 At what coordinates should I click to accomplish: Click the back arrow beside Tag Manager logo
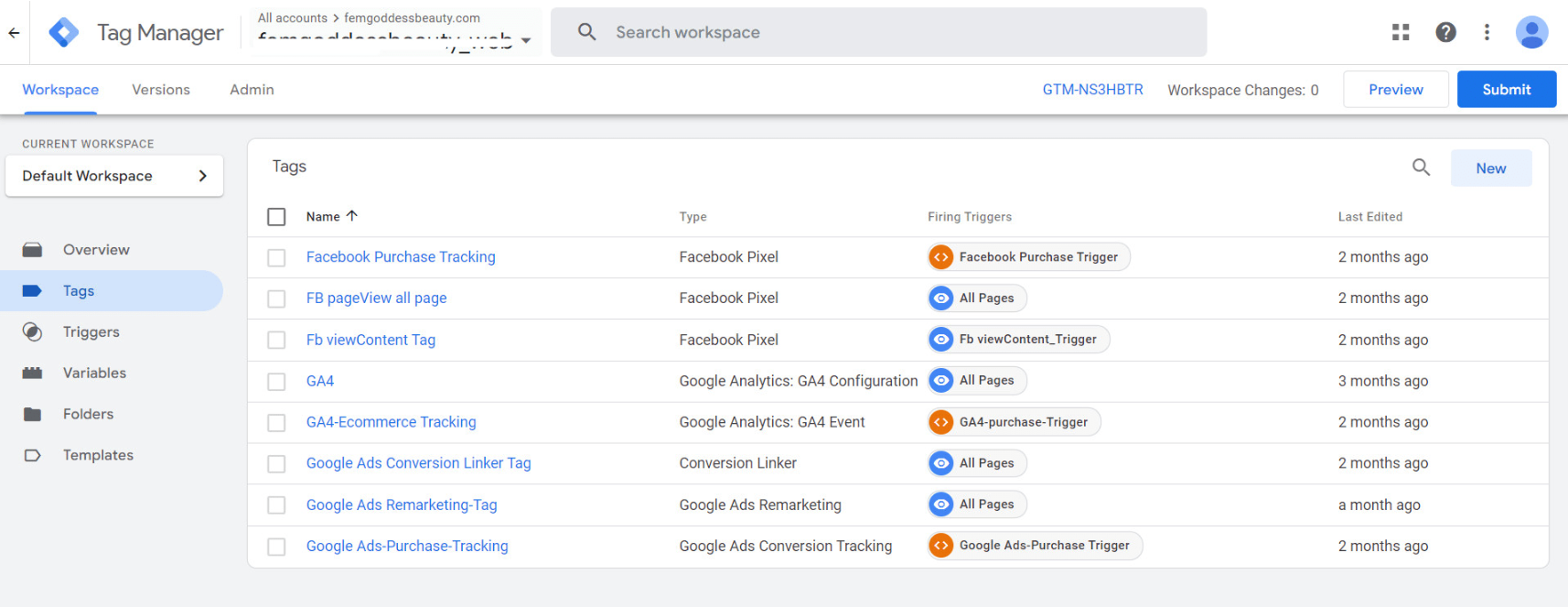point(14,33)
